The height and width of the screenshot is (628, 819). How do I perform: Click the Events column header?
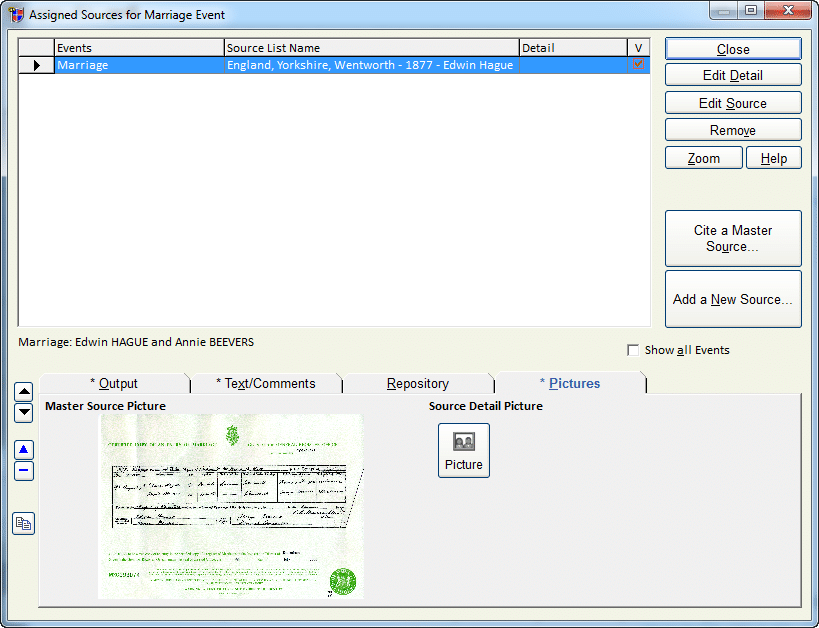click(139, 48)
